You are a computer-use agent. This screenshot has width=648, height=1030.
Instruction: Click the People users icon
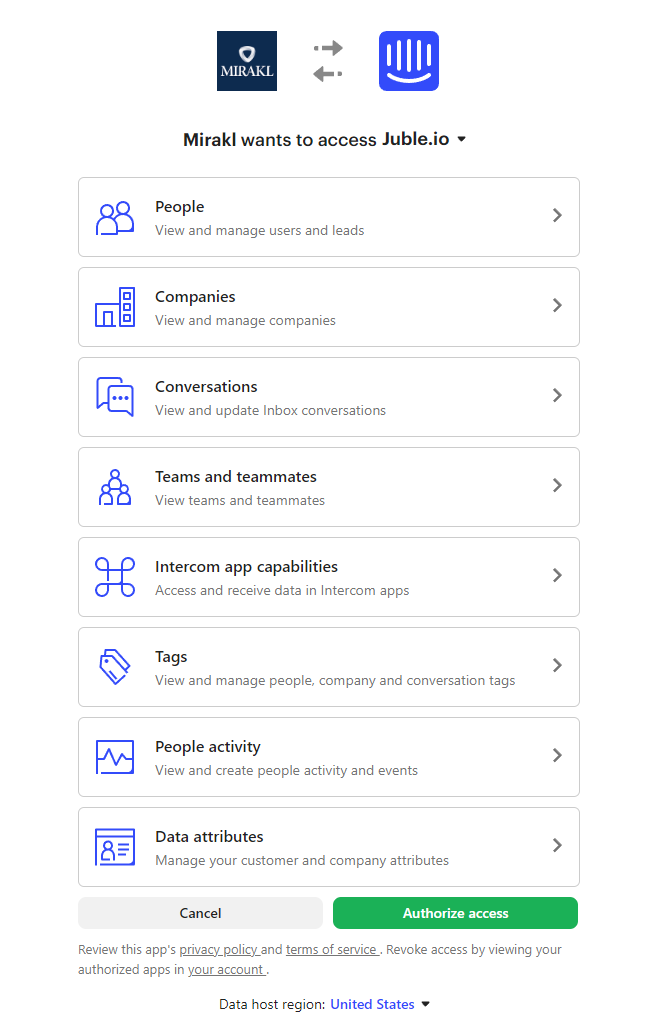tap(115, 217)
